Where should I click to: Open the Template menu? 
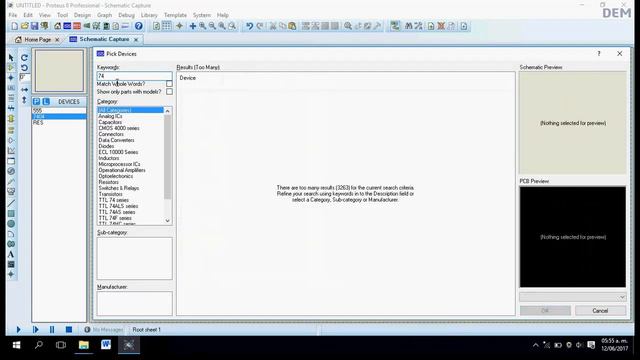[175, 15]
